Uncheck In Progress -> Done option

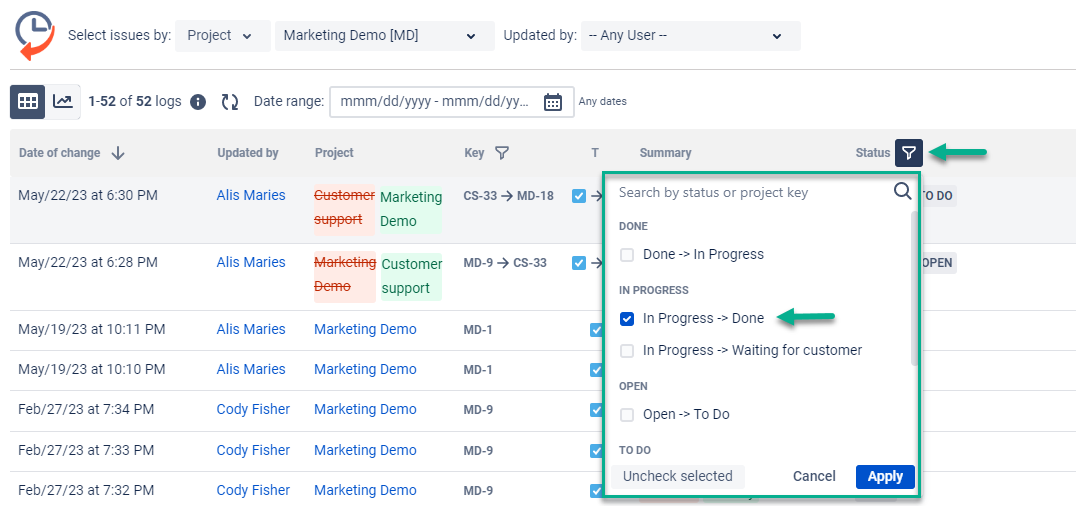627,319
